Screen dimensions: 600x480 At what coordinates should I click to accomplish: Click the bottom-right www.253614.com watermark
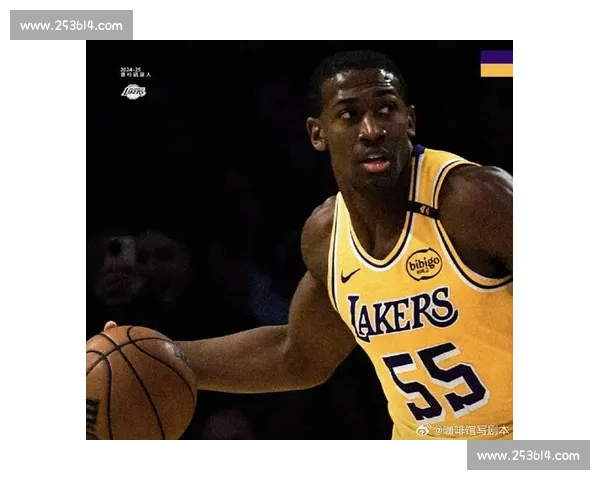(x=527, y=456)
